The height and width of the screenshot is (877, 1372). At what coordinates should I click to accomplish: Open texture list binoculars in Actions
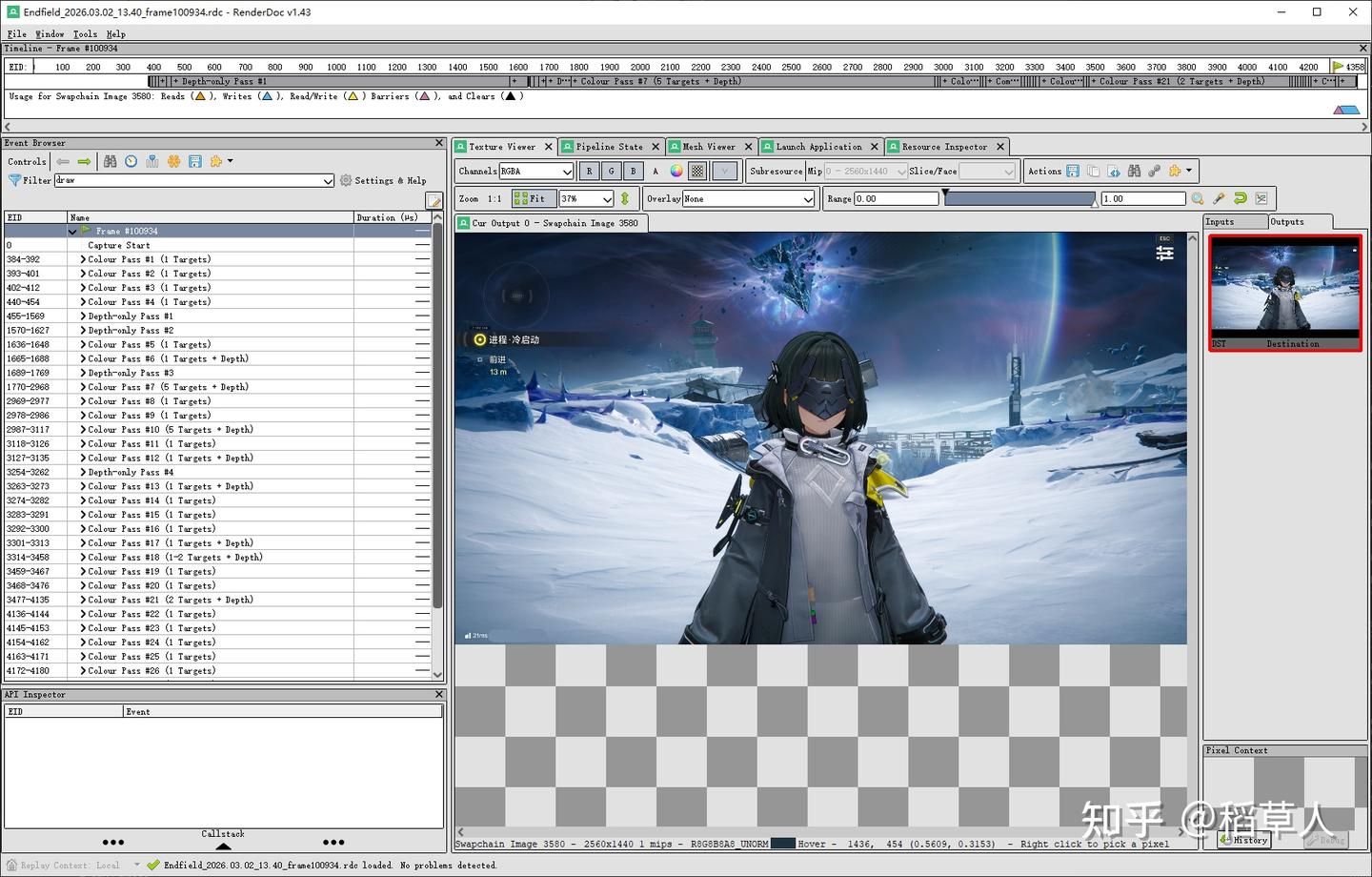pyautogui.click(x=1134, y=172)
